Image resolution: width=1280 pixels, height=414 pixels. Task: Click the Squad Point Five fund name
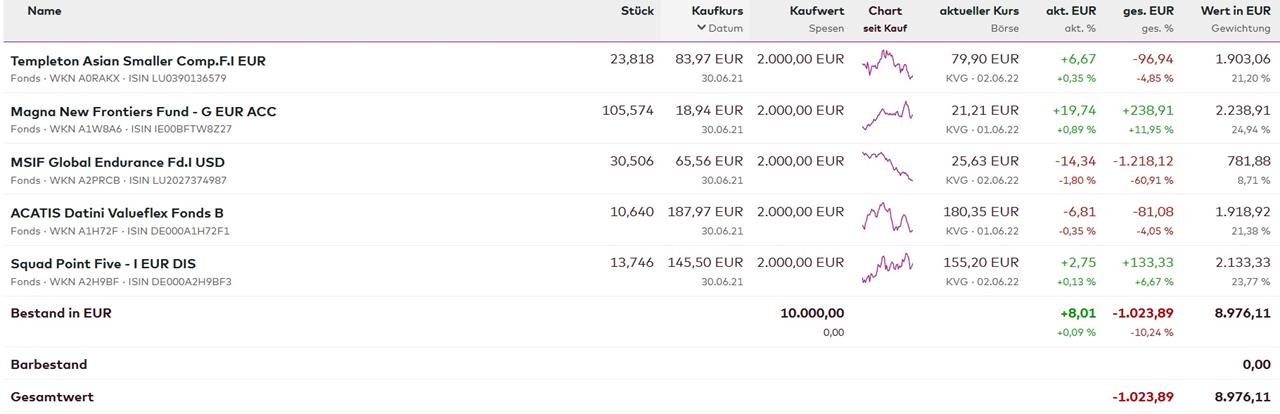(103, 264)
